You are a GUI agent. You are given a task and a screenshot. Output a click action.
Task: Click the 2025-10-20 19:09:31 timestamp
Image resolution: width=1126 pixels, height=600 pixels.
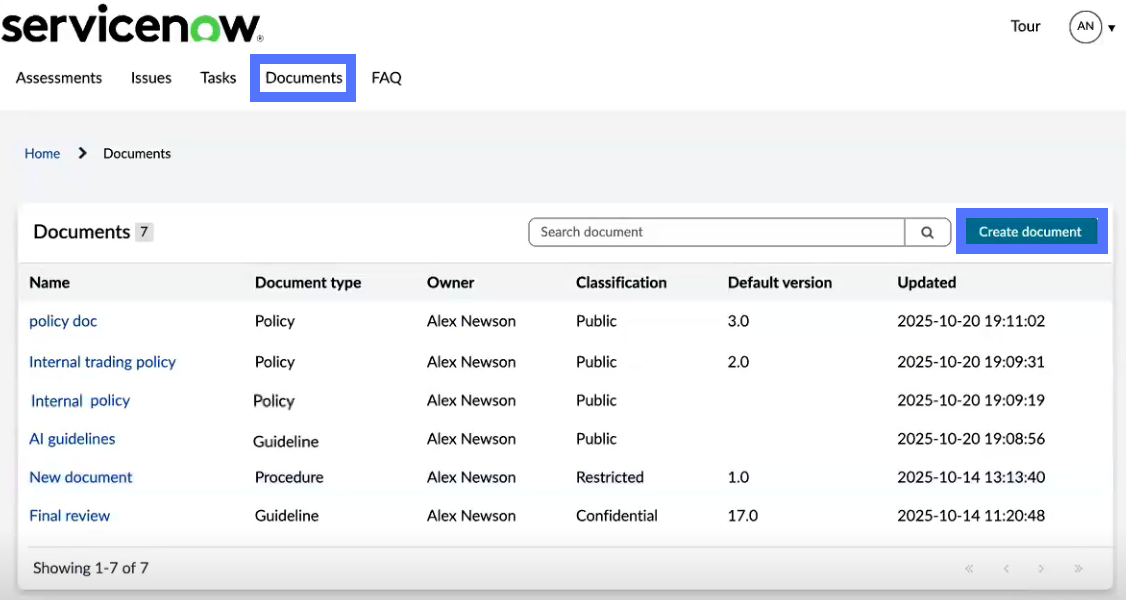971,362
